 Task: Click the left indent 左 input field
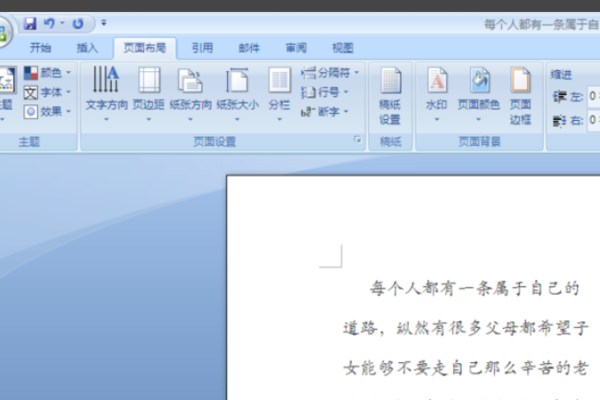[594, 96]
